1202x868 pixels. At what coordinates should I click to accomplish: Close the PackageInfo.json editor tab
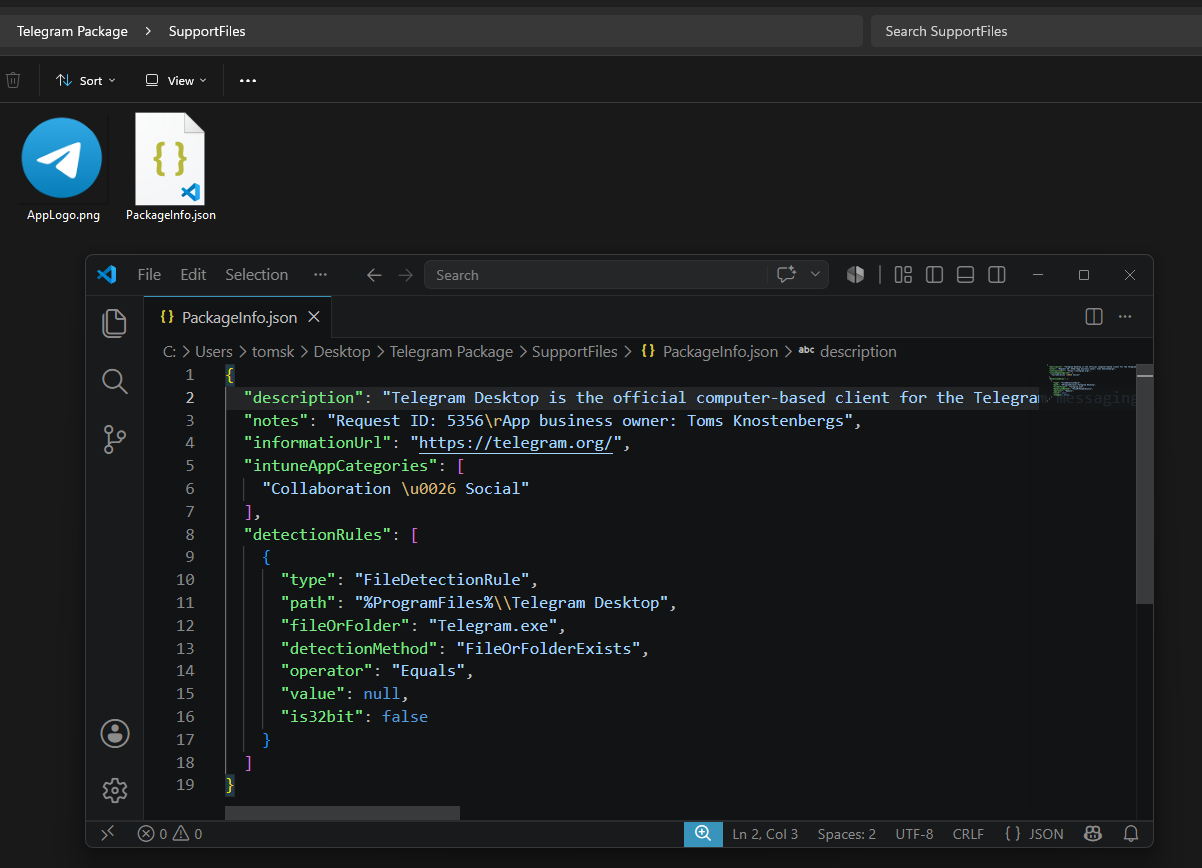click(x=314, y=317)
